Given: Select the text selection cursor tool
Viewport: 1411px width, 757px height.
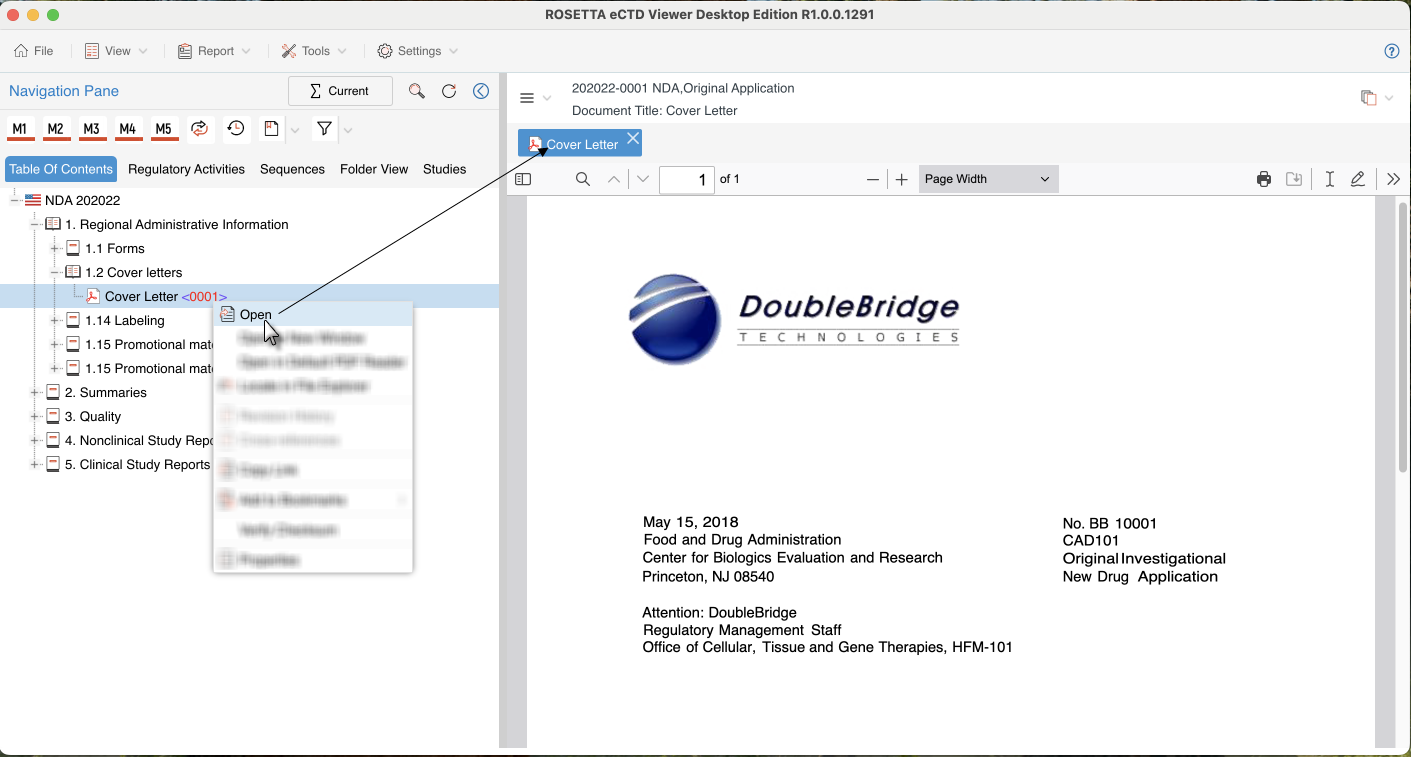Looking at the screenshot, I should click(1329, 180).
